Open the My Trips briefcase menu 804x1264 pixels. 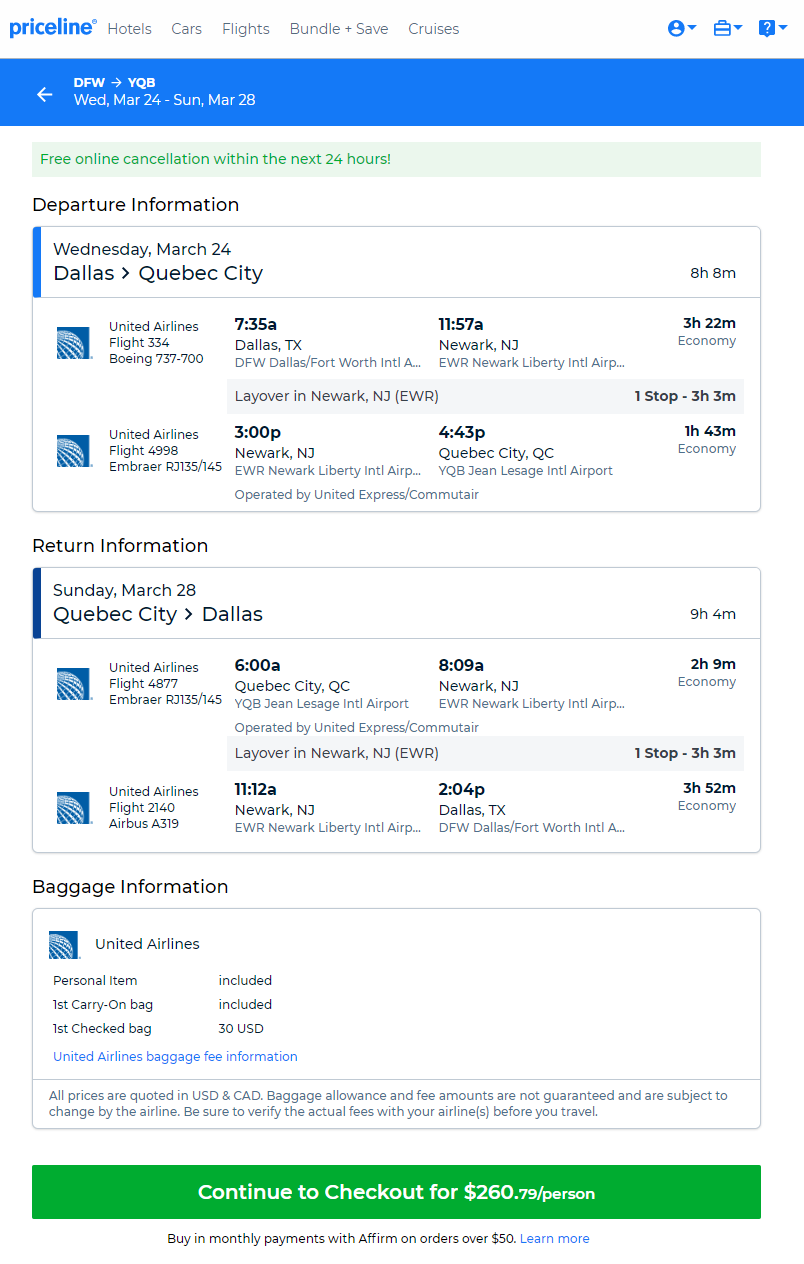[727, 29]
